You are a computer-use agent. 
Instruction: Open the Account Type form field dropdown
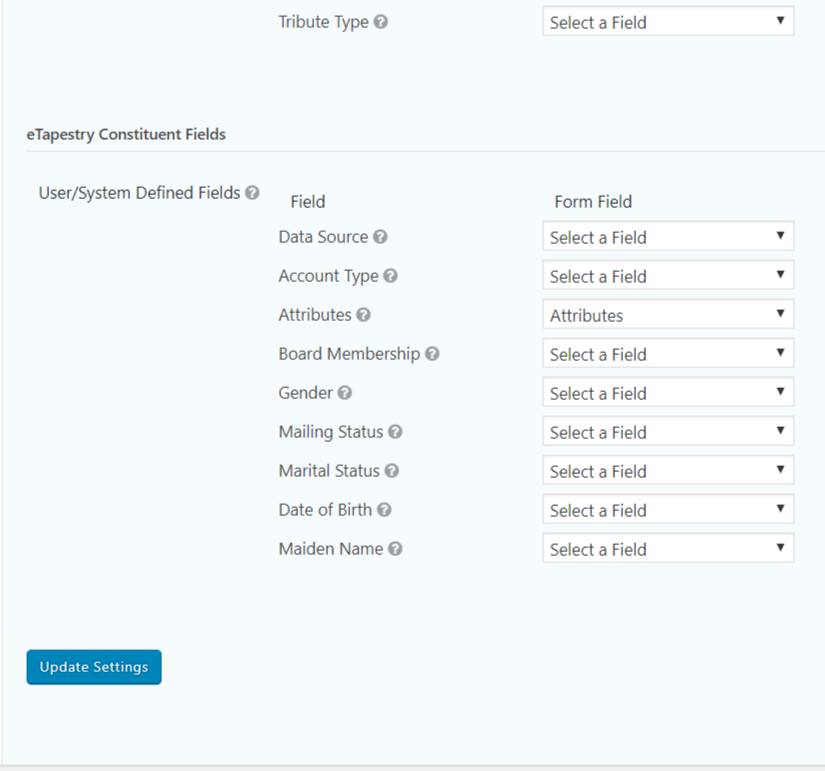668,275
